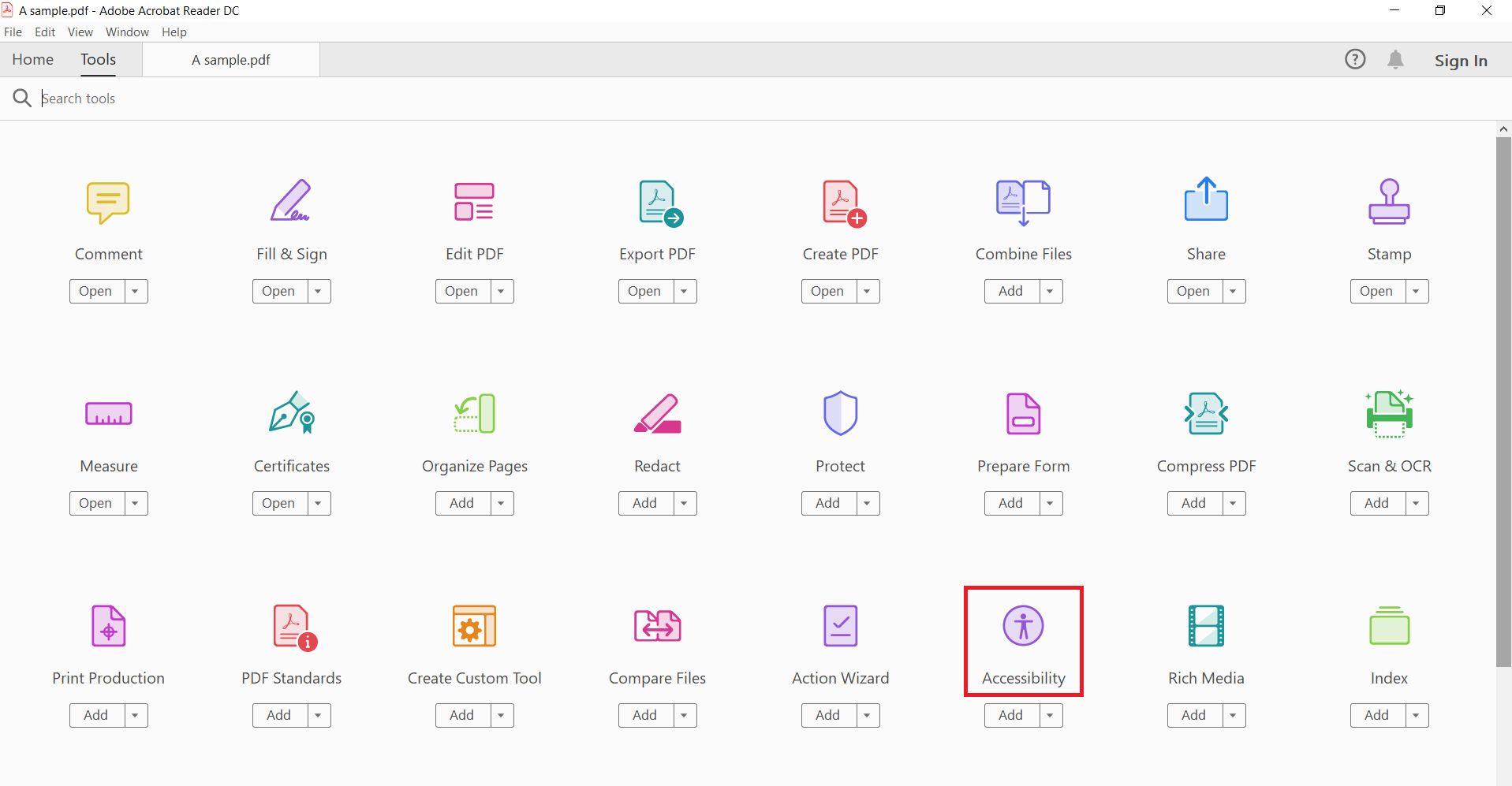Click the Protect shield icon
1512x786 pixels.
pyautogui.click(x=840, y=413)
